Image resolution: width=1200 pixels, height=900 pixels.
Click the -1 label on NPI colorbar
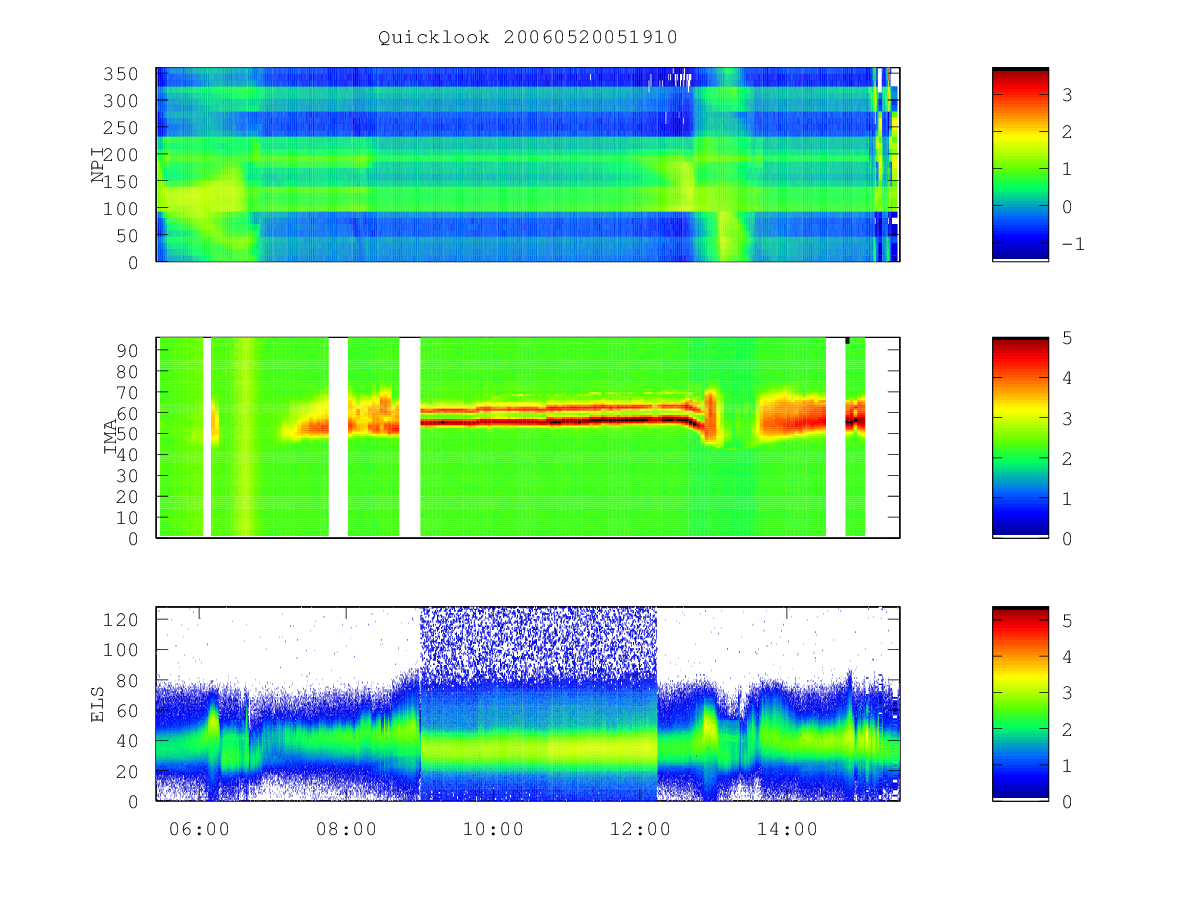(1072, 244)
